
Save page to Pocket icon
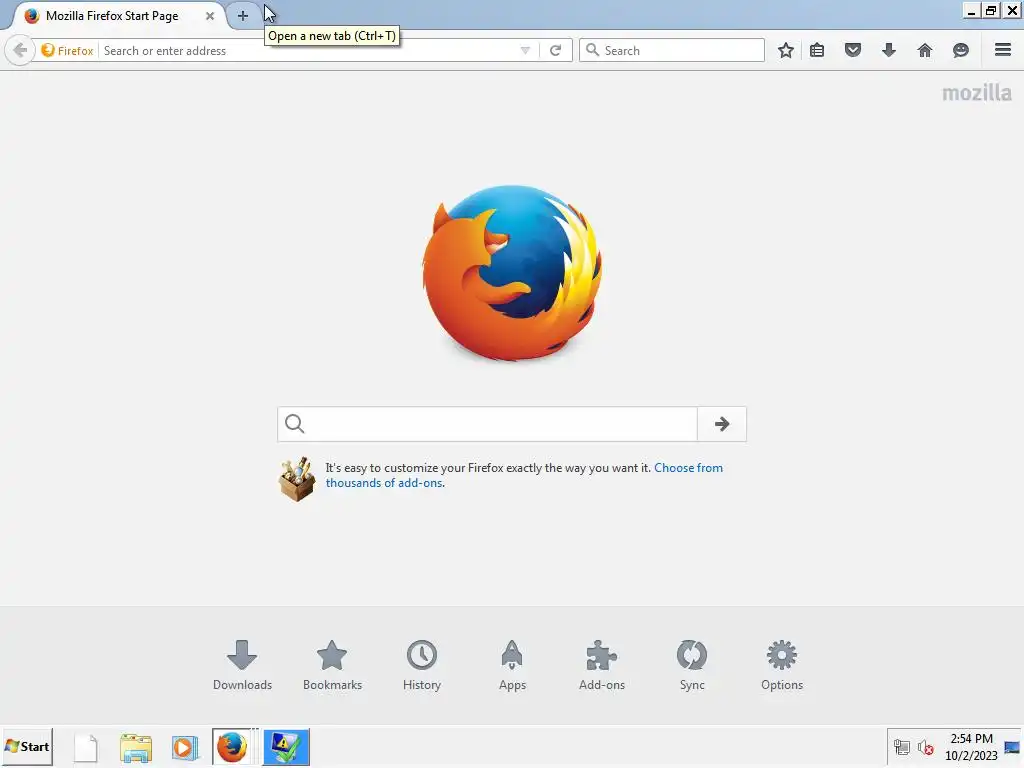853,50
